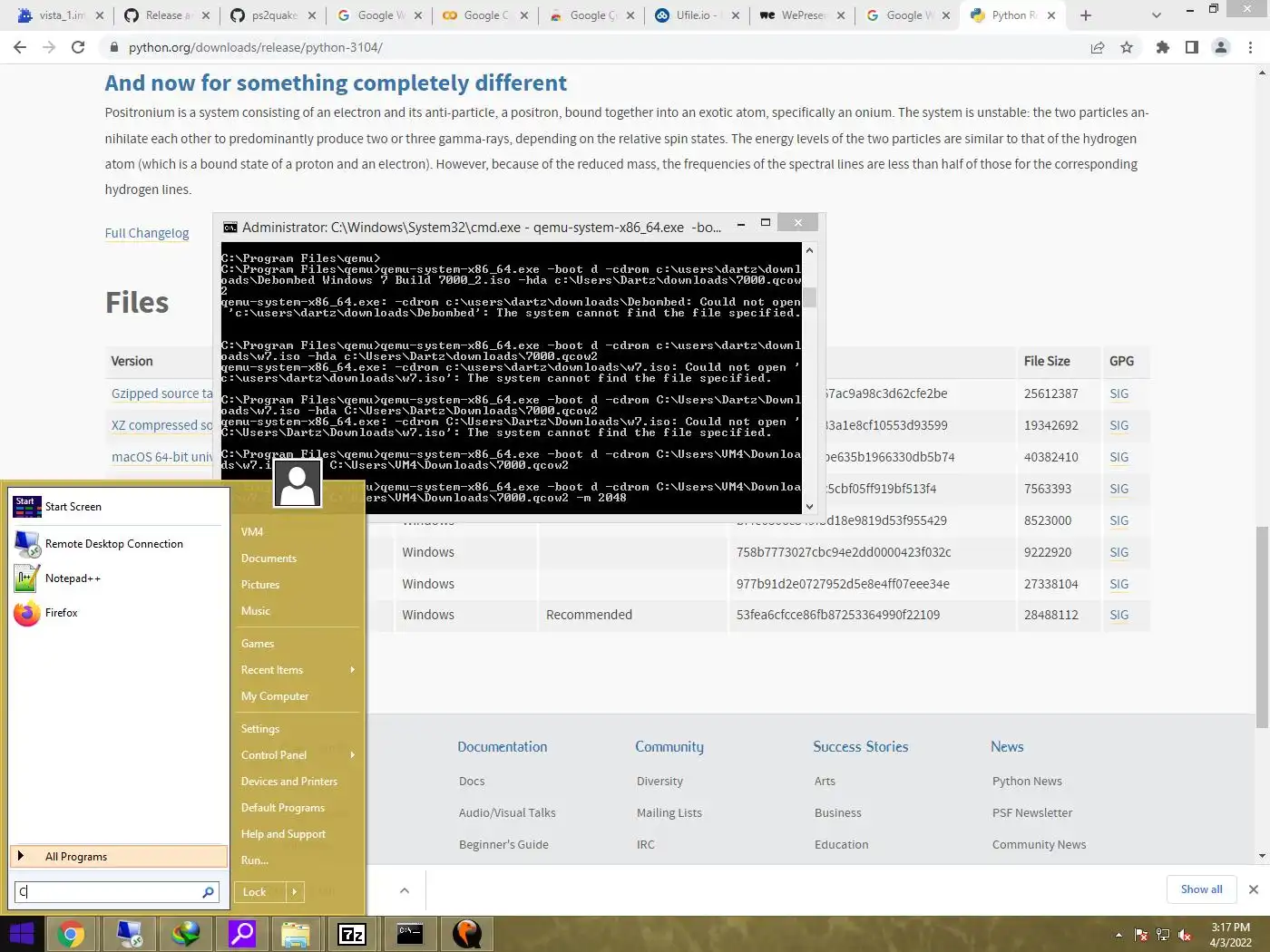Open the Windows Start button
This screenshot has width=1270, height=952.
click(22, 933)
